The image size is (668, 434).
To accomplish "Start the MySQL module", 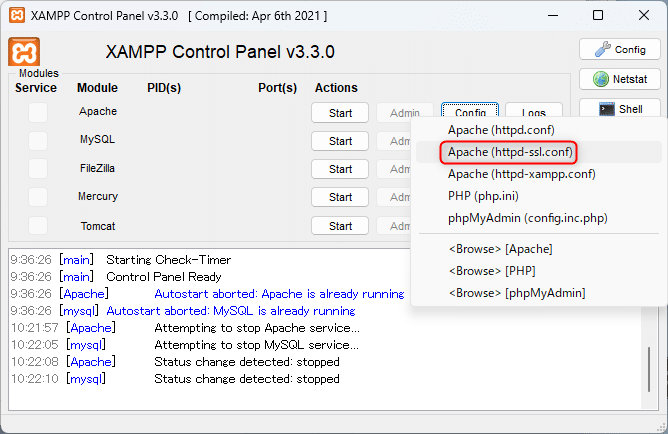I will coord(340,141).
